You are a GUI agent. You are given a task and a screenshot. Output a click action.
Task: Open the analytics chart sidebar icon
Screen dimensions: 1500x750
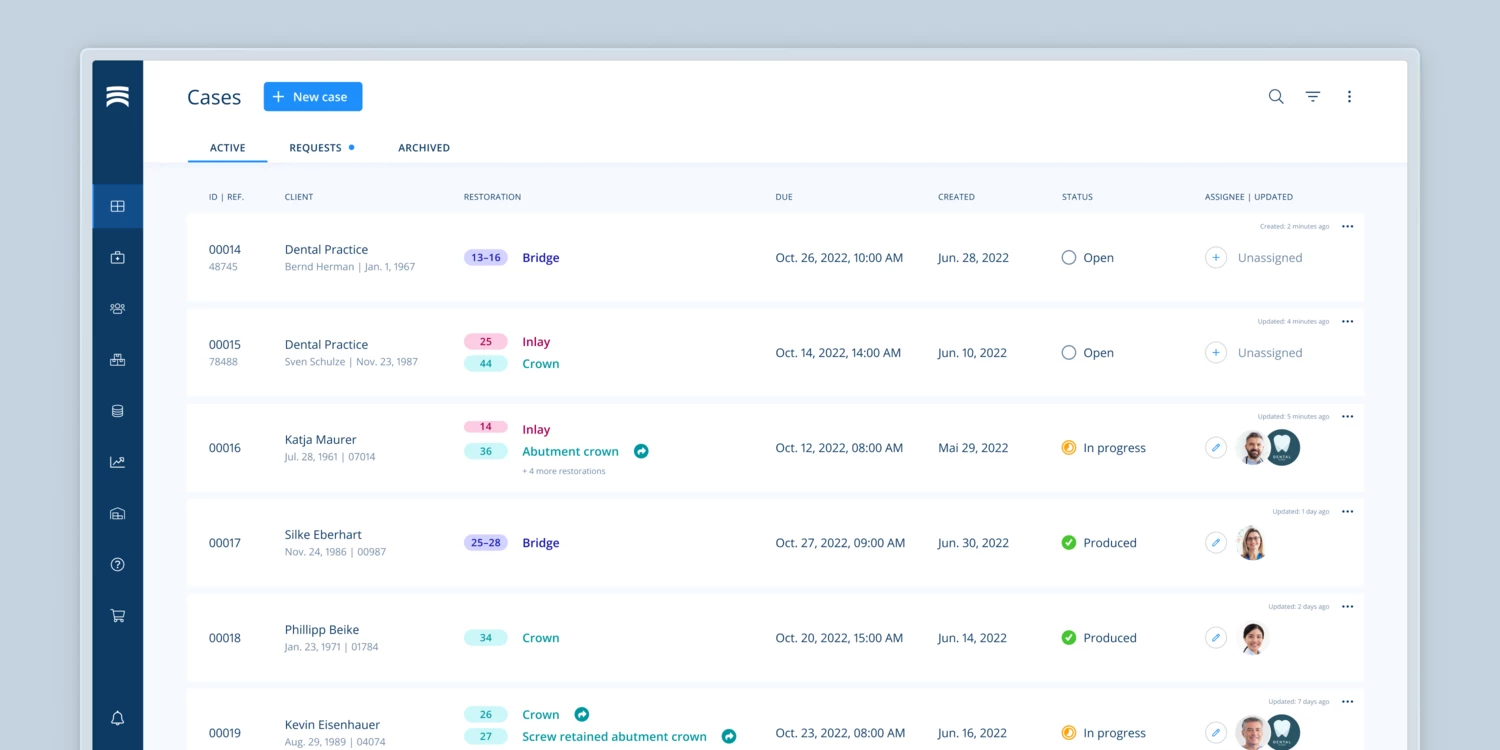click(x=117, y=462)
